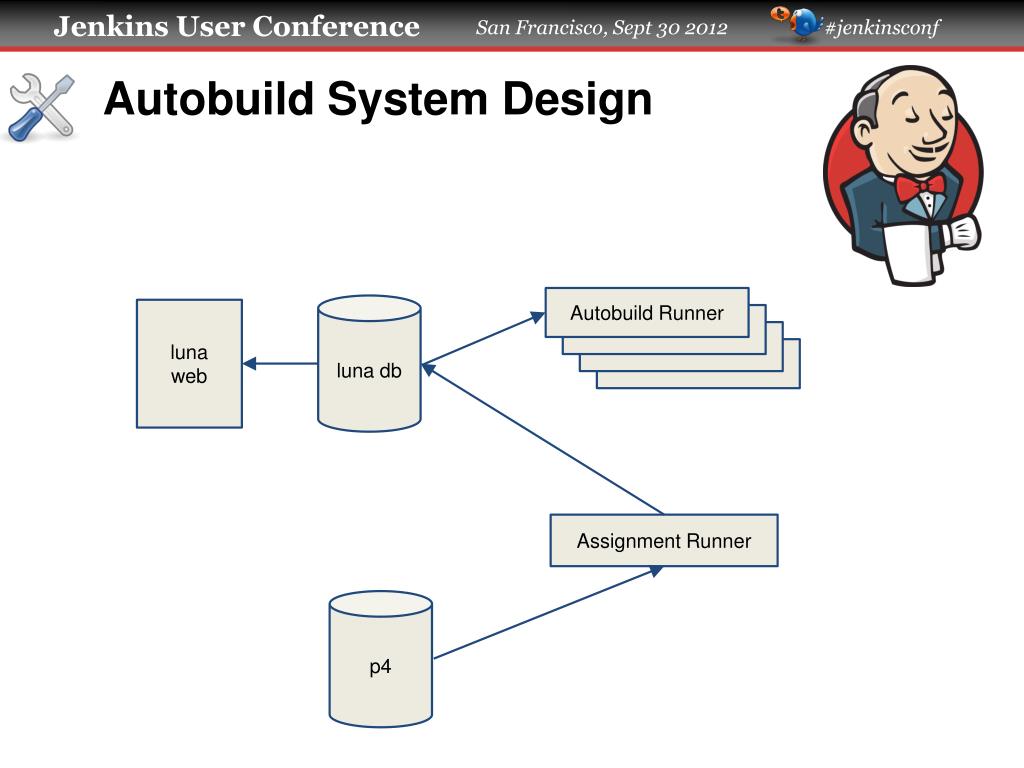Click the Jenkins User Conference header text
1024x768 pixels.
[x=236, y=27]
